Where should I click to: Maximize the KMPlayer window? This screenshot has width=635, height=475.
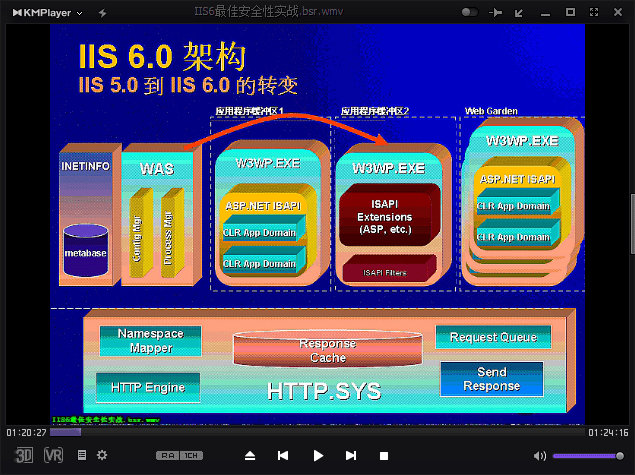point(570,12)
